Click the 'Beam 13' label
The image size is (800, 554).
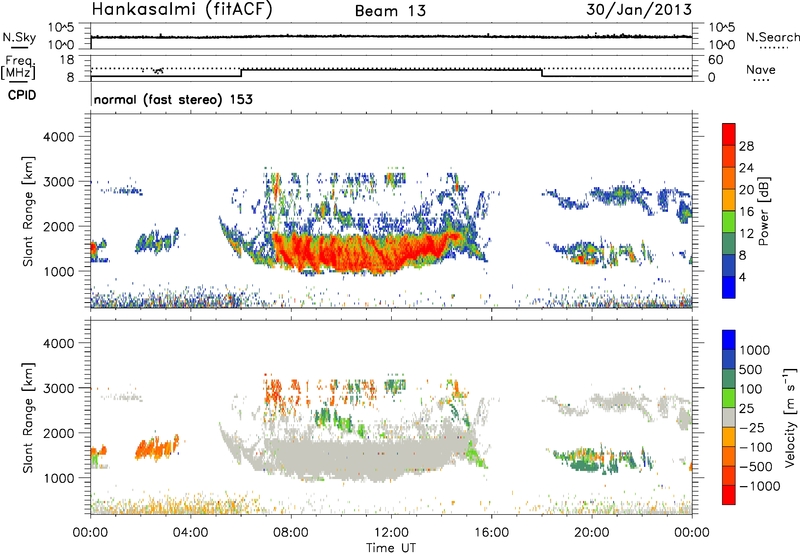tap(390, 11)
